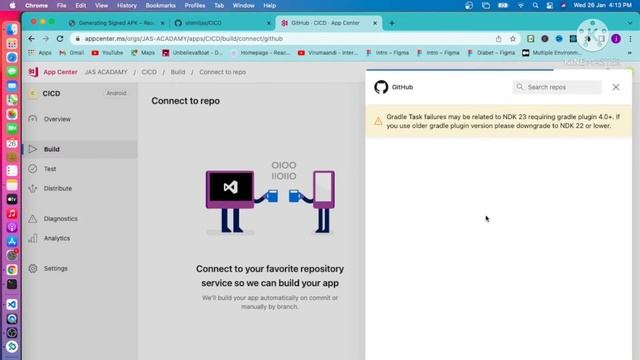Go back in browser history
The width and height of the screenshot is (640, 360).
tap(31, 39)
